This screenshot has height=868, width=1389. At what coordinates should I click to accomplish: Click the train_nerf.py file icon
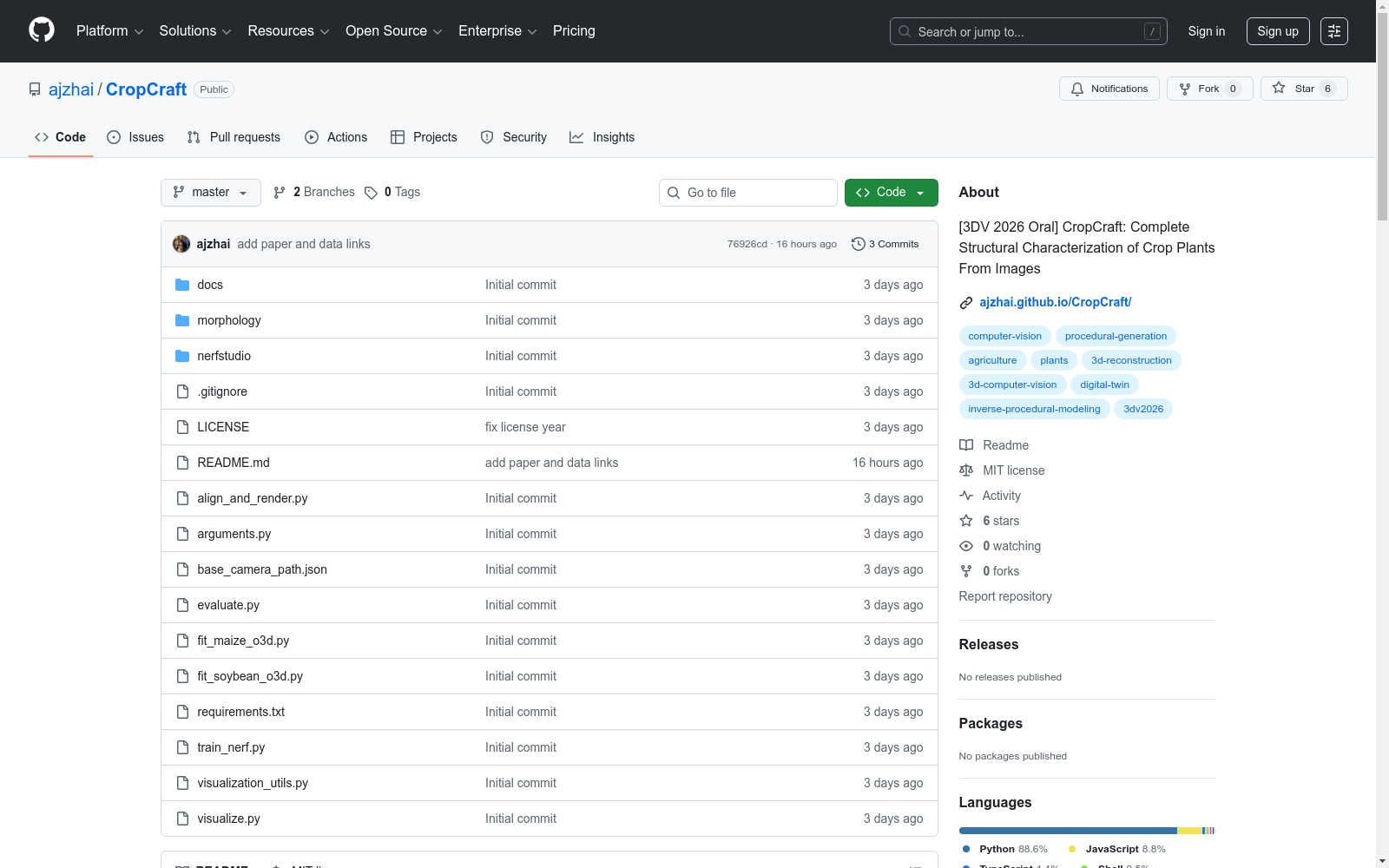tap(182, 747)
